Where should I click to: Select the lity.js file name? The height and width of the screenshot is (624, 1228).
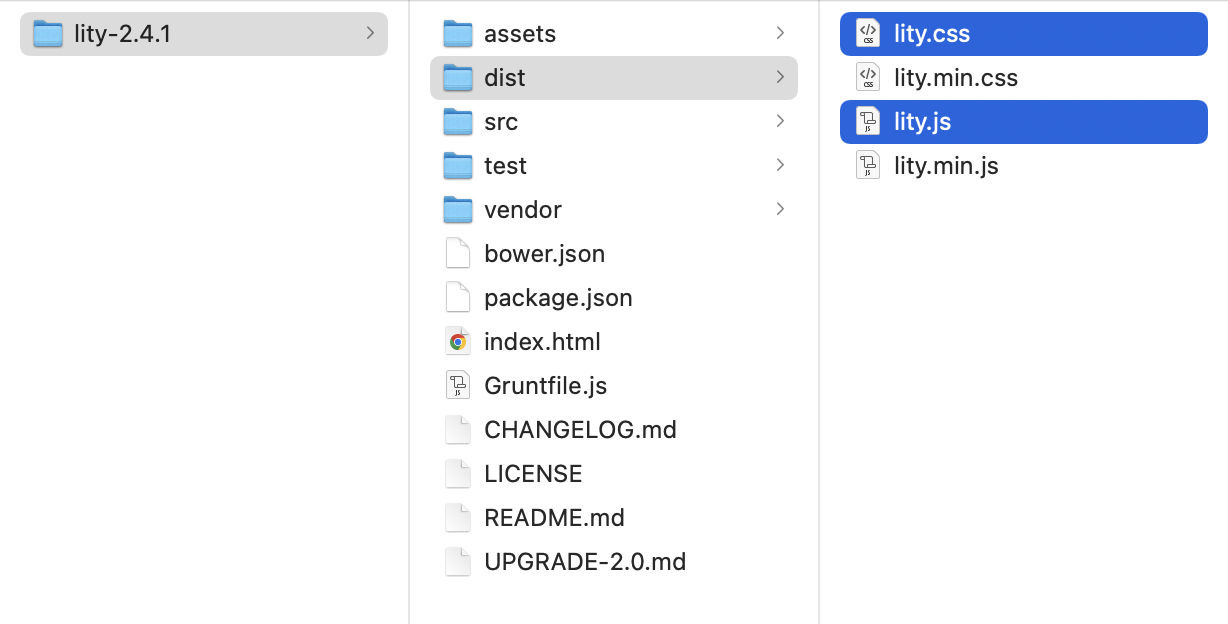point(922,122)
